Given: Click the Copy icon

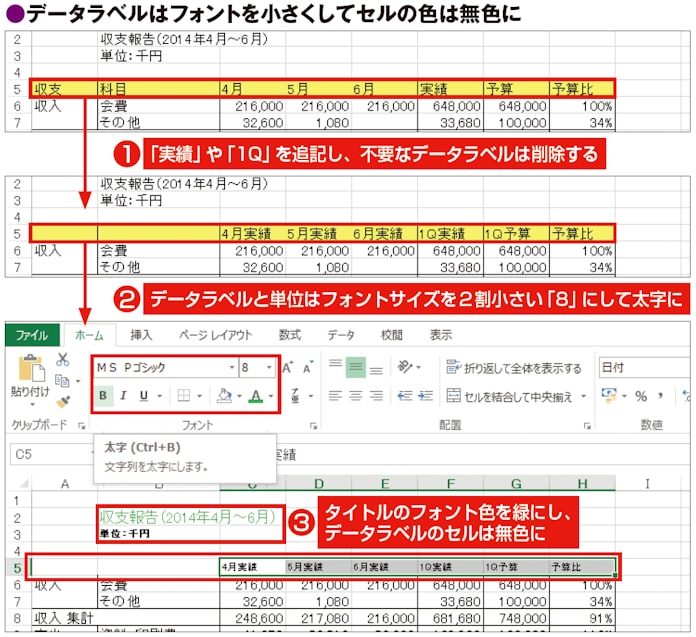Looking at the screenshot, I should click(62, 380).
